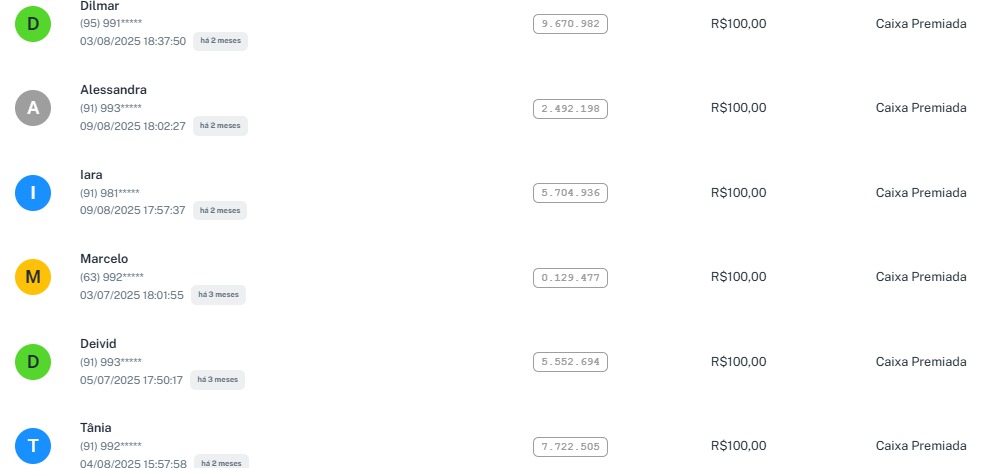Click Caixa Premiada in Dilmar's row
The height and width of the screenshot is (468, 998).
tap(921, 24)
